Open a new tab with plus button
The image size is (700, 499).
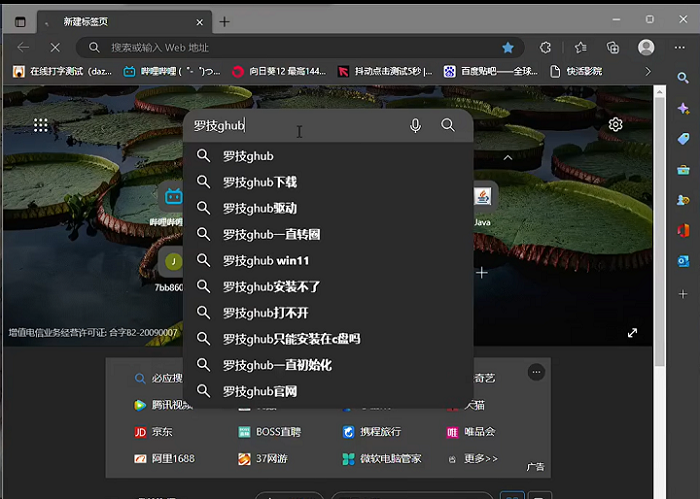pyautogui.click(x=225, y=21)
